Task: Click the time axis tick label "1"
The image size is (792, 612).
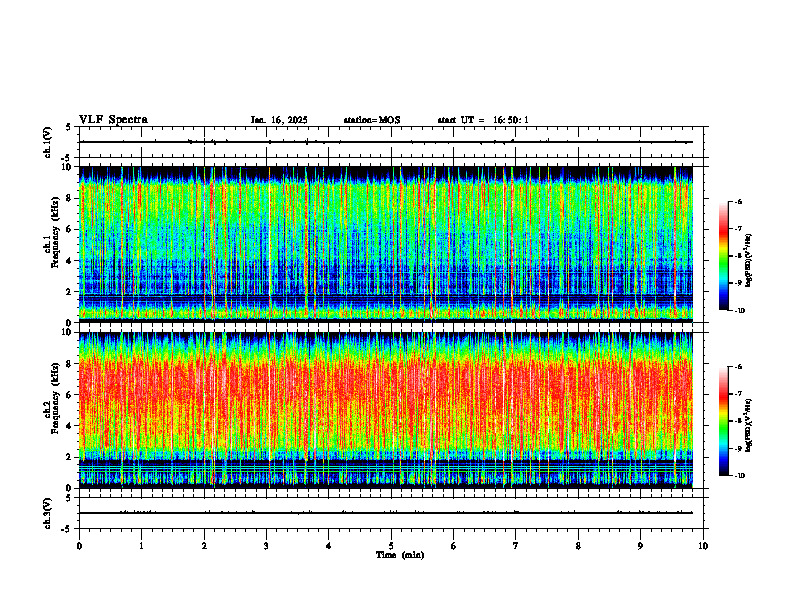Action: (141, 546)
